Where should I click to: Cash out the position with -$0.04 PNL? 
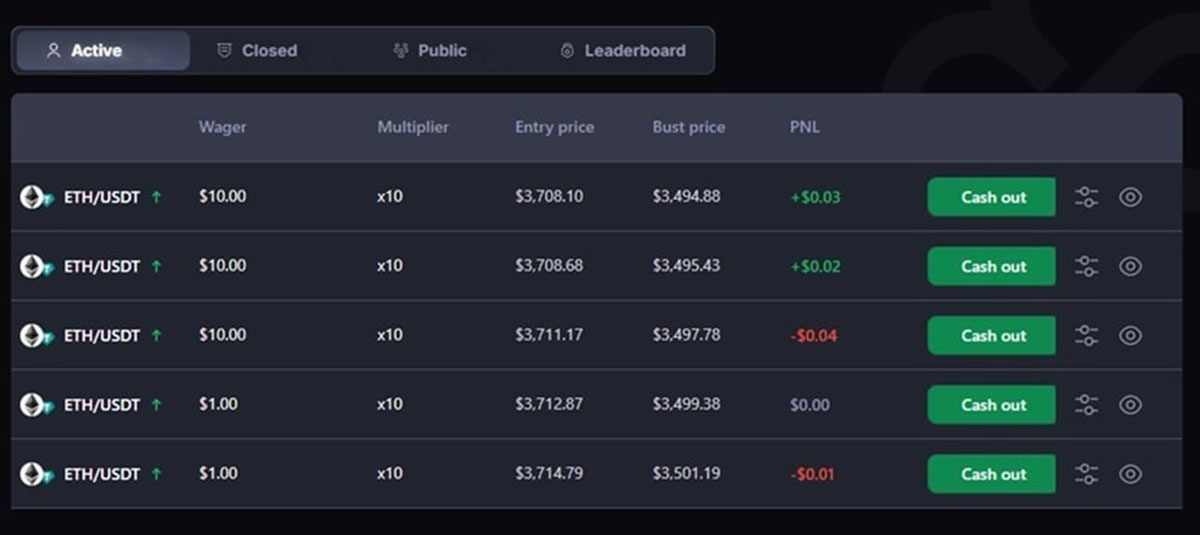[991, 335]
